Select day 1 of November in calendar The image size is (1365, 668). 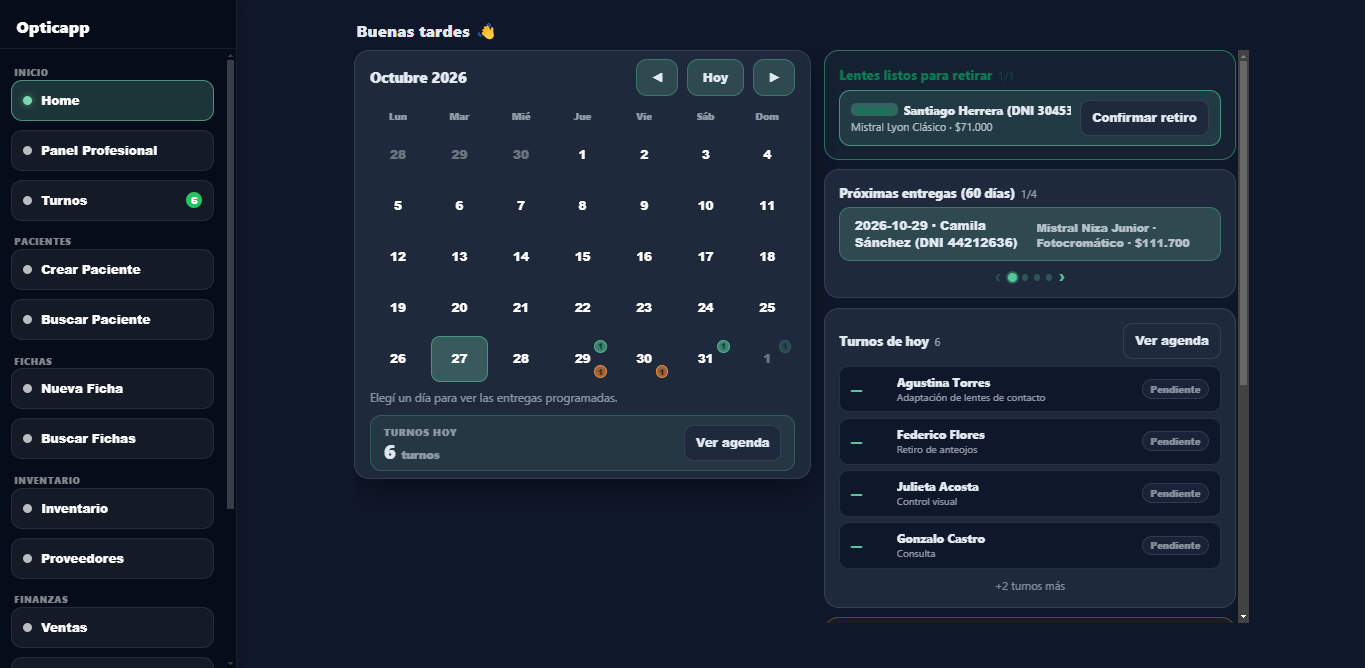(767, 359)
